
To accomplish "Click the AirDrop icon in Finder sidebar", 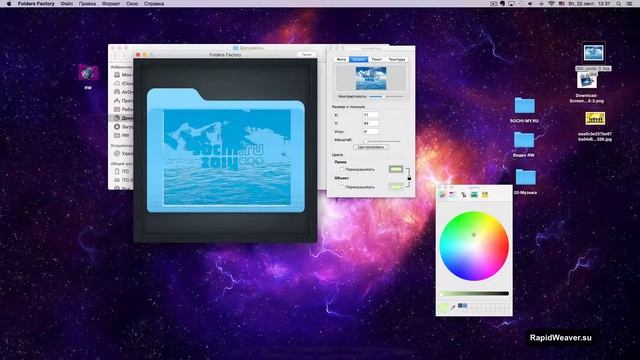I will click(x=117, y=92).
